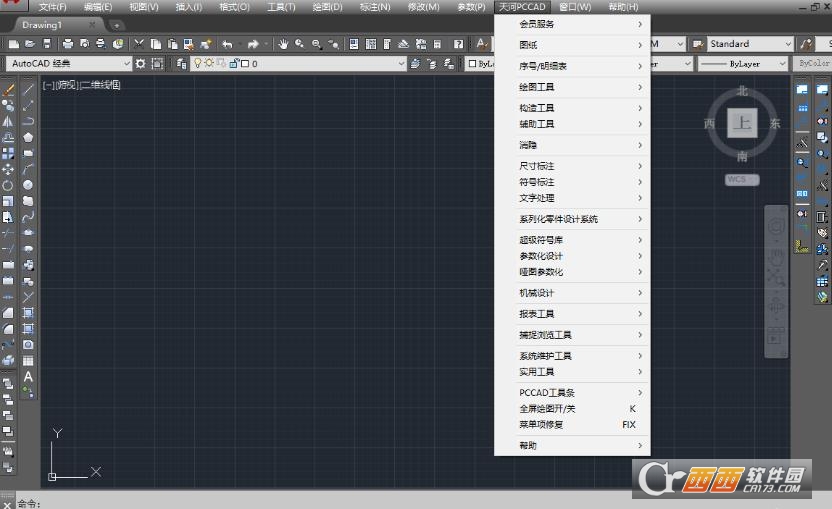Click 东 on the ViewCube compass

click(x=775, y=124)
